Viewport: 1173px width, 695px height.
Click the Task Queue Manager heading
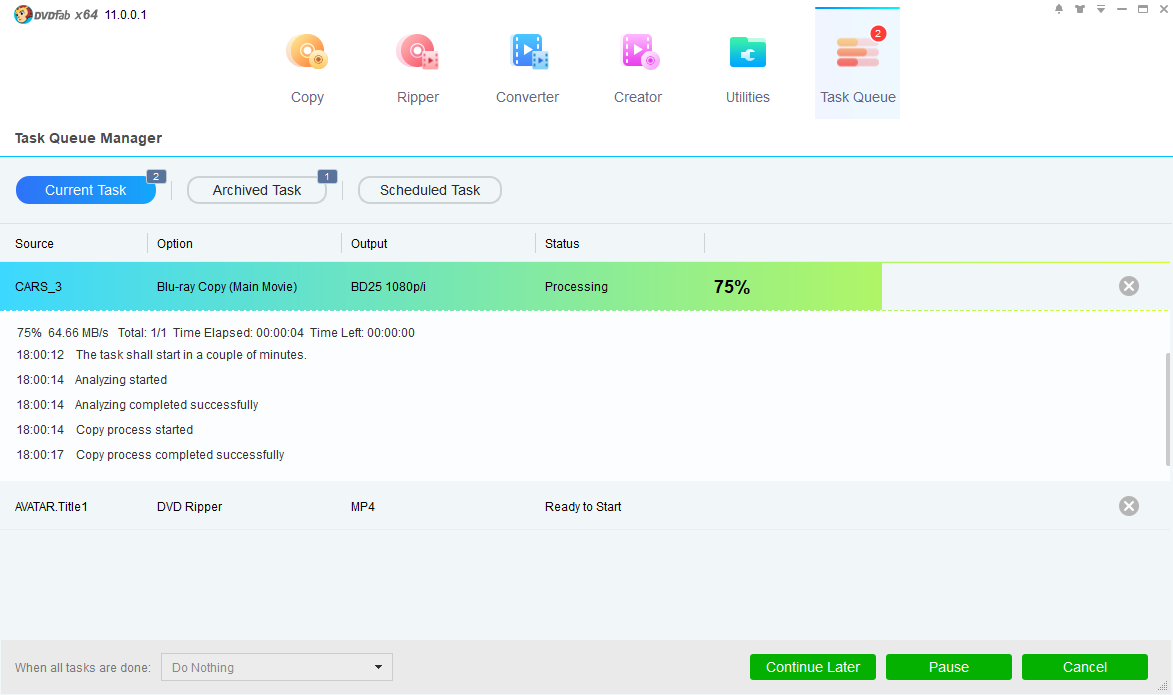coord(88,138)
